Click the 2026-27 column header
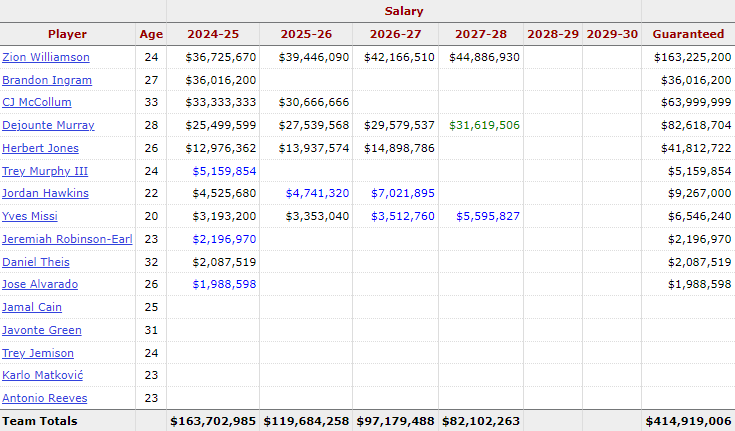The height and width of the screenshot is (431, 735). click(x=395, y=34)
